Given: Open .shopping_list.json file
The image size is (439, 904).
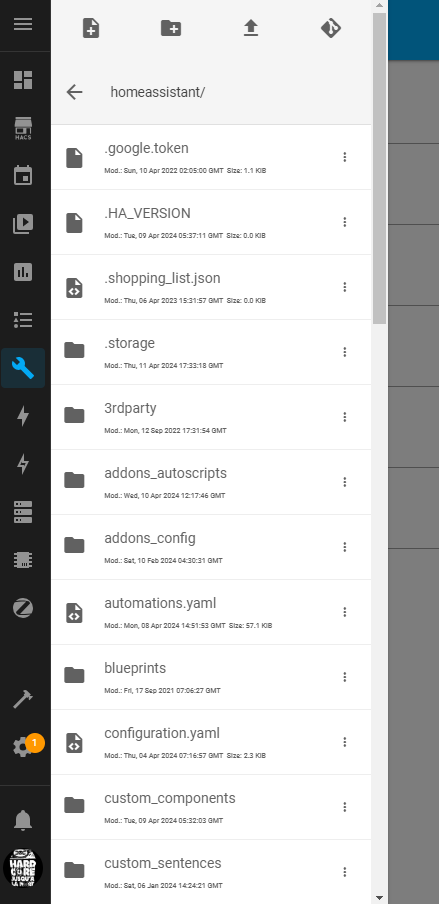Looking at the screenshot, I should coord(211,287).
